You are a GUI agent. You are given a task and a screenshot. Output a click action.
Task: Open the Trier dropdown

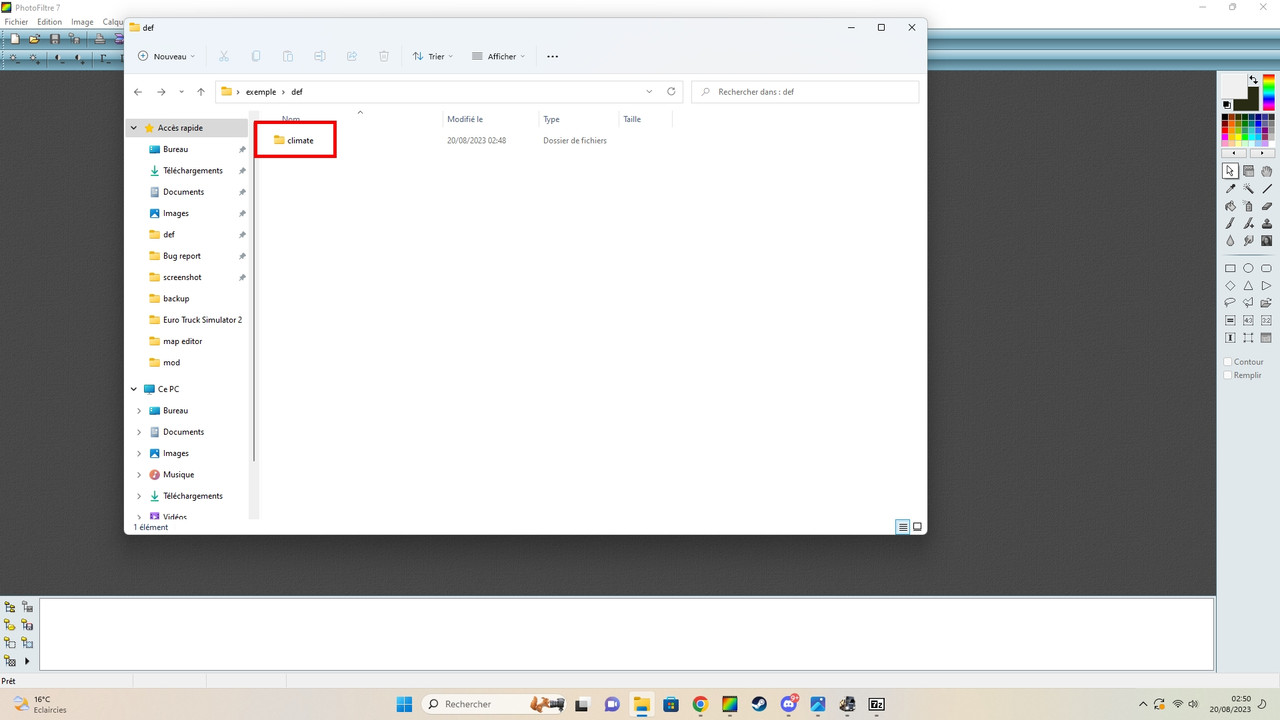click(433, 56)
